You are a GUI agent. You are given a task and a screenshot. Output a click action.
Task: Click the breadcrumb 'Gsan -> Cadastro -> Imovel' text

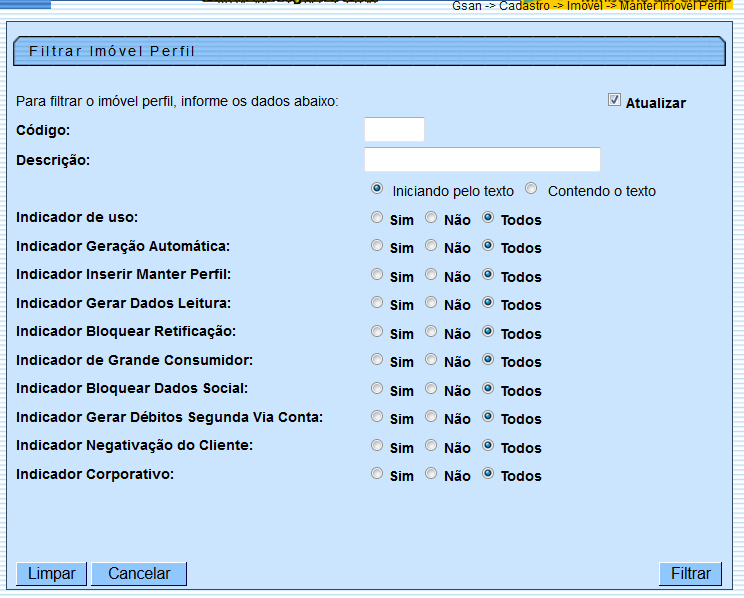527,6
